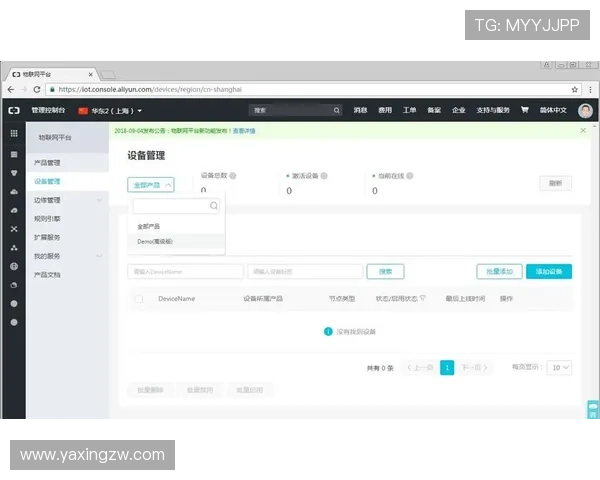
Task: Click the Aliyun logo in the top bar
Action: tap(14, 110)
